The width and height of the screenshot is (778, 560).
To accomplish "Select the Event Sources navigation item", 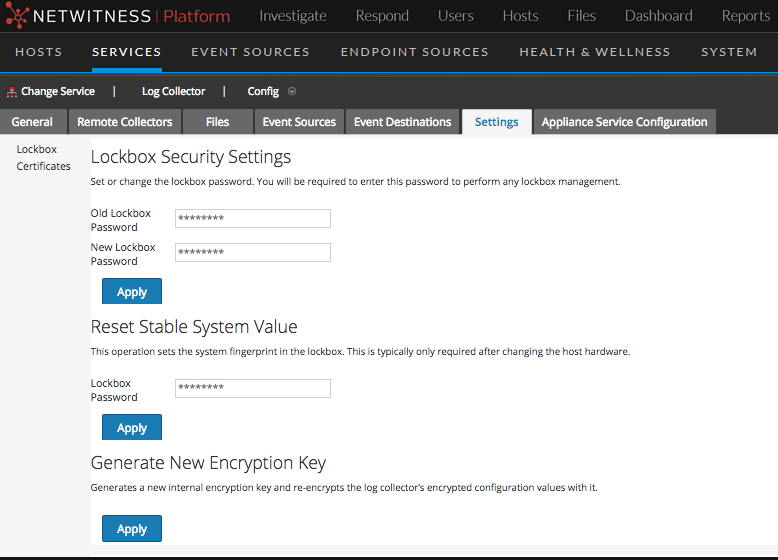I will pos(250,52).
